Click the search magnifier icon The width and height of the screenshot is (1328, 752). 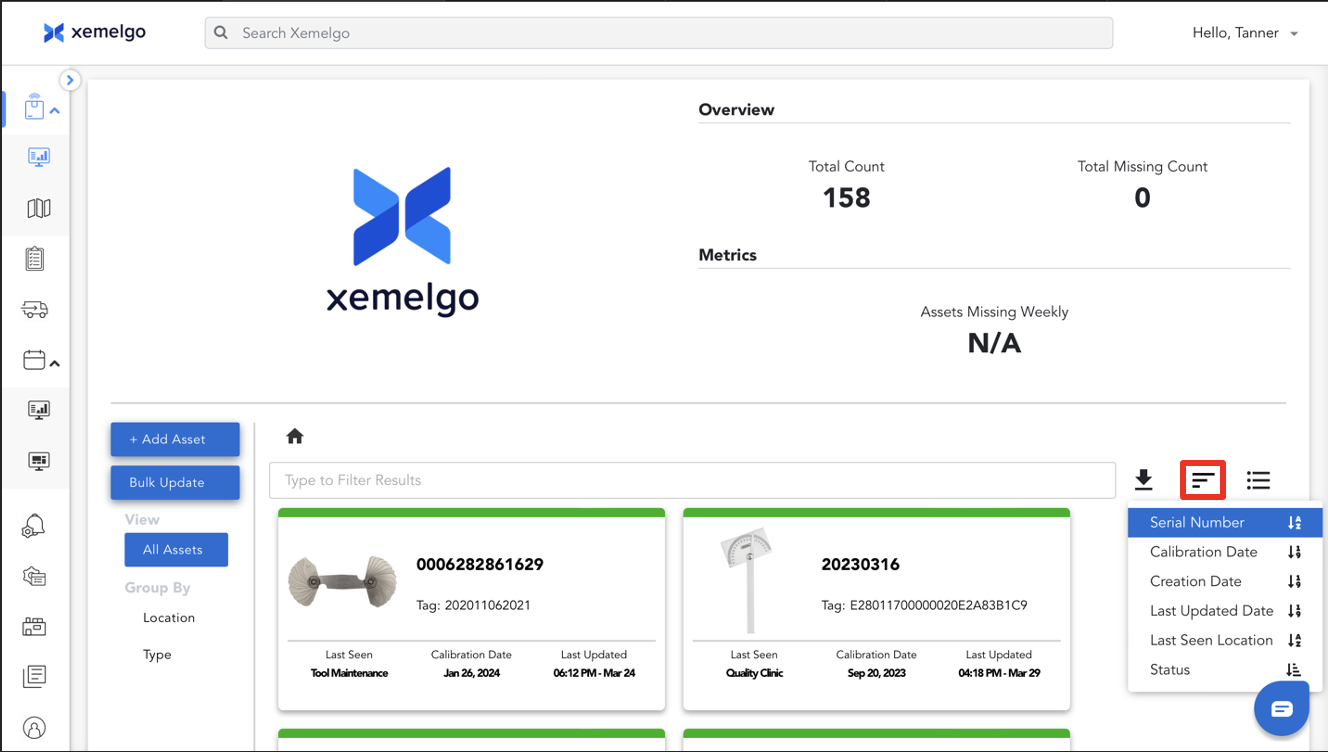tap(221, 33)
